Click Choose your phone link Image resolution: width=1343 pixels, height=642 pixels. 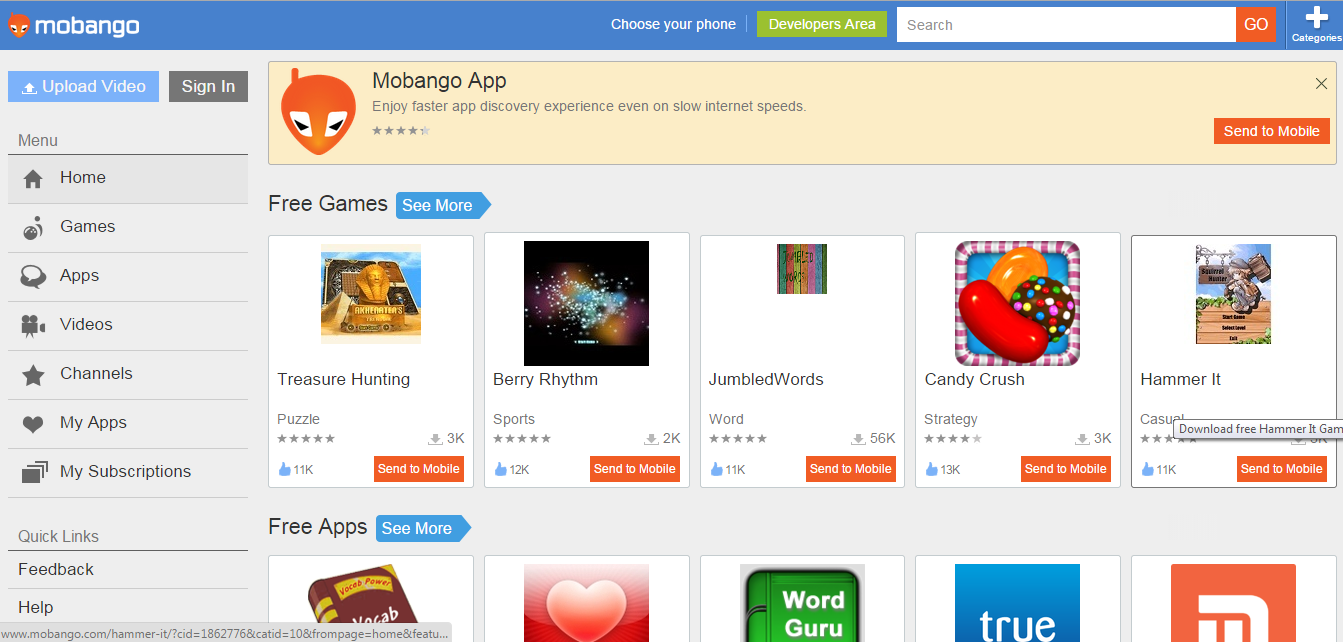tap(673, 25)
